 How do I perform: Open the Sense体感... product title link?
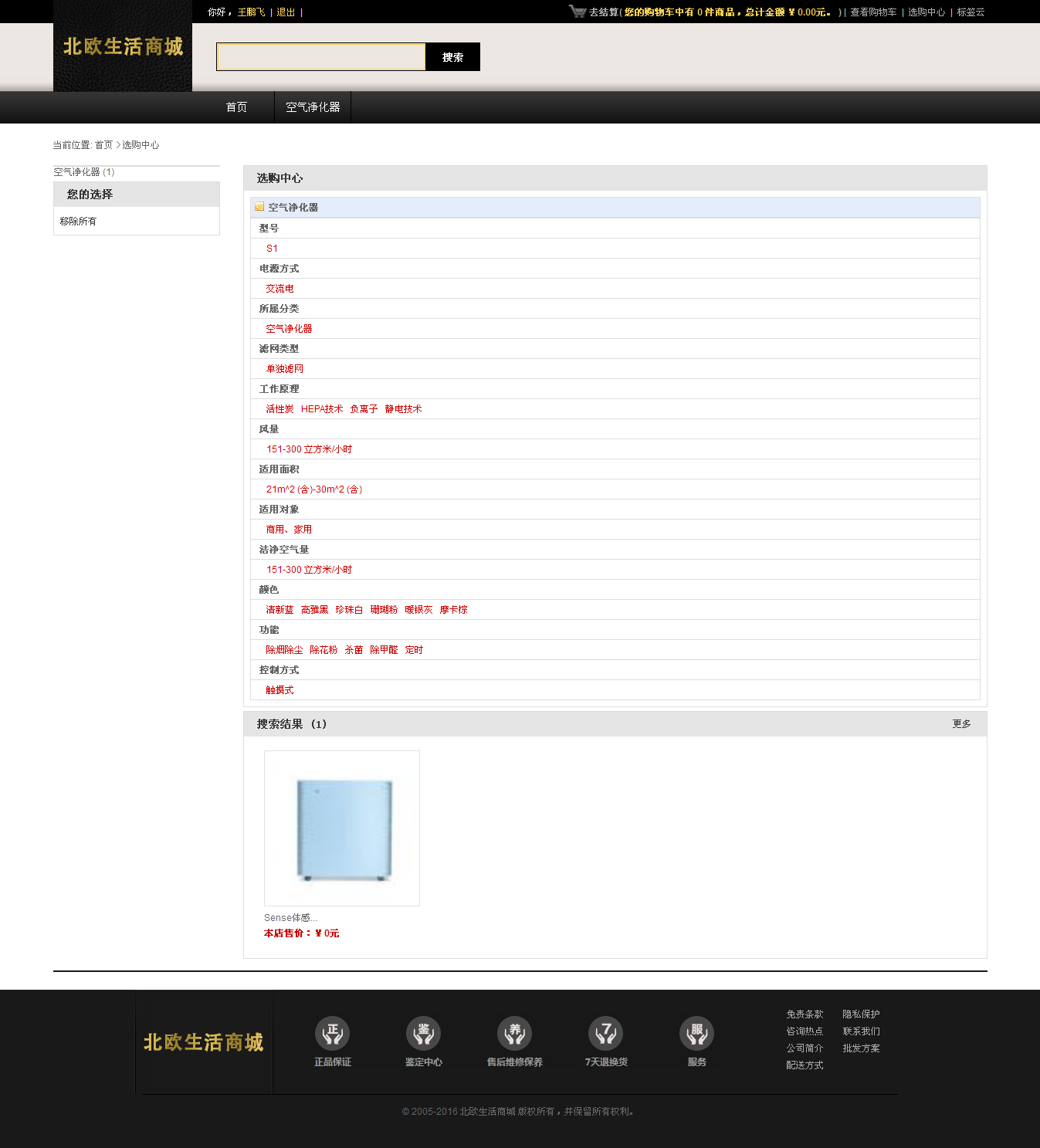290,917
